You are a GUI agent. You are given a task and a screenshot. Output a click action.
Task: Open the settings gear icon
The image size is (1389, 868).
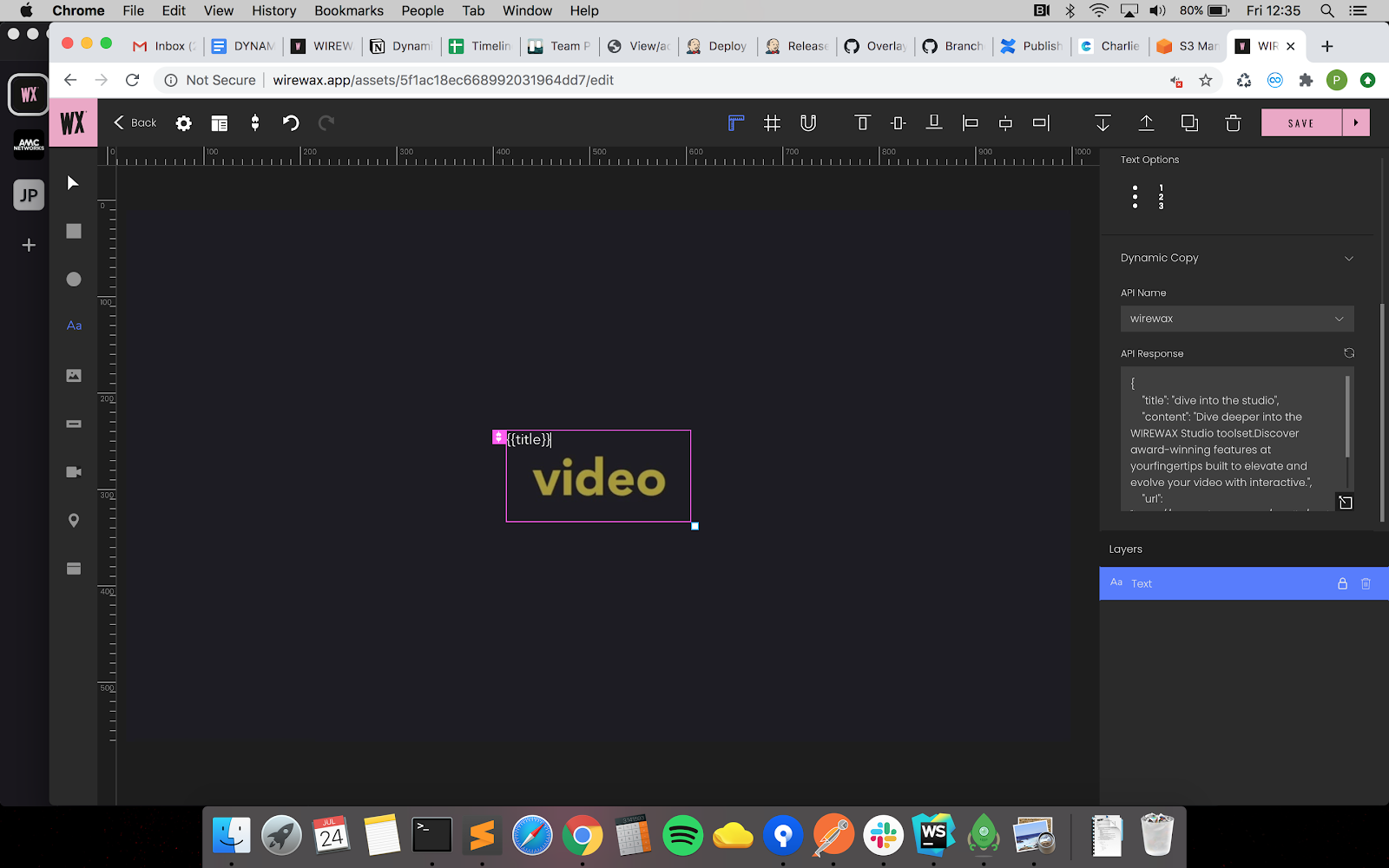[183, 123]
